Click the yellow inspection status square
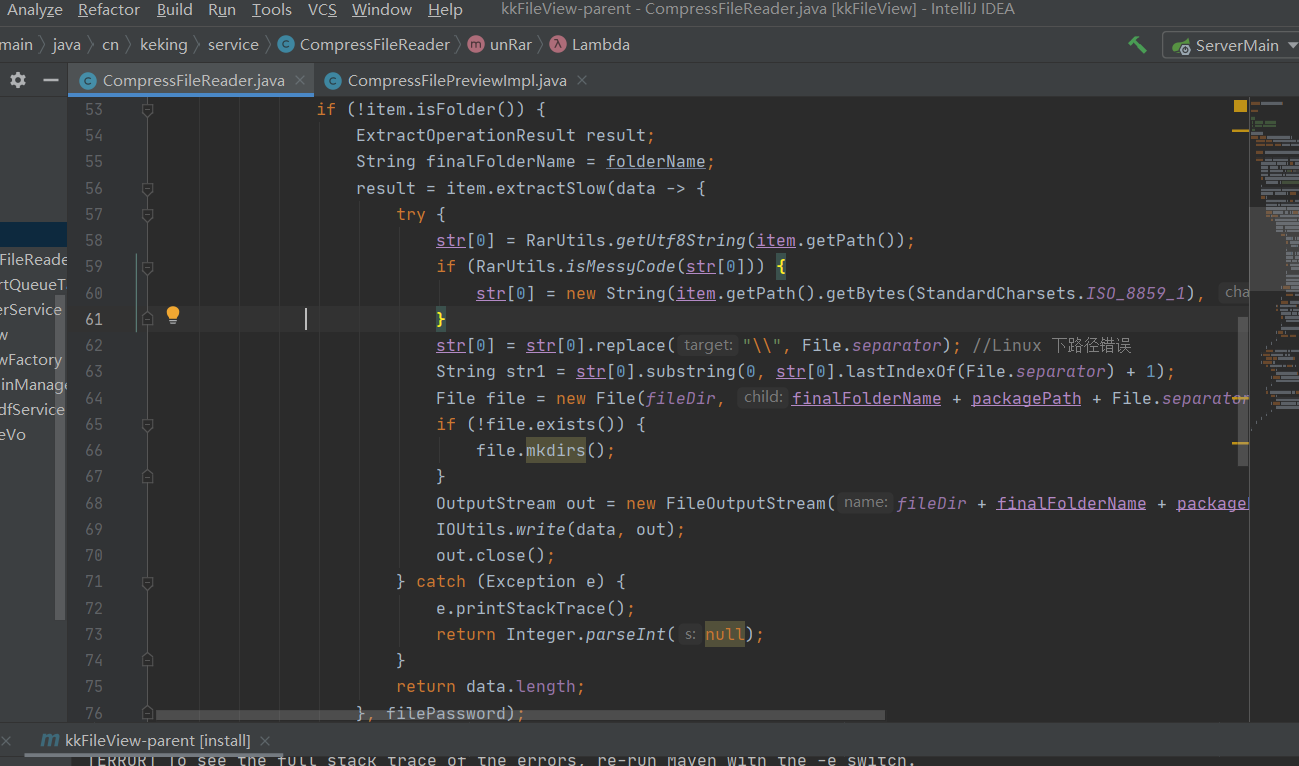The height and width of the screenshot is (766, 1299). (x=1240, y=106)
